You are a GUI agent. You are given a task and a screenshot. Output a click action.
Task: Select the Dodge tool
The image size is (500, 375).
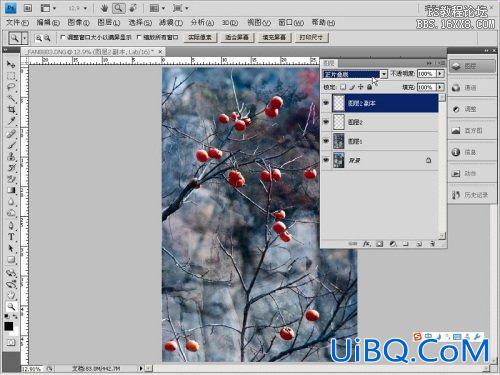[11, 213]
